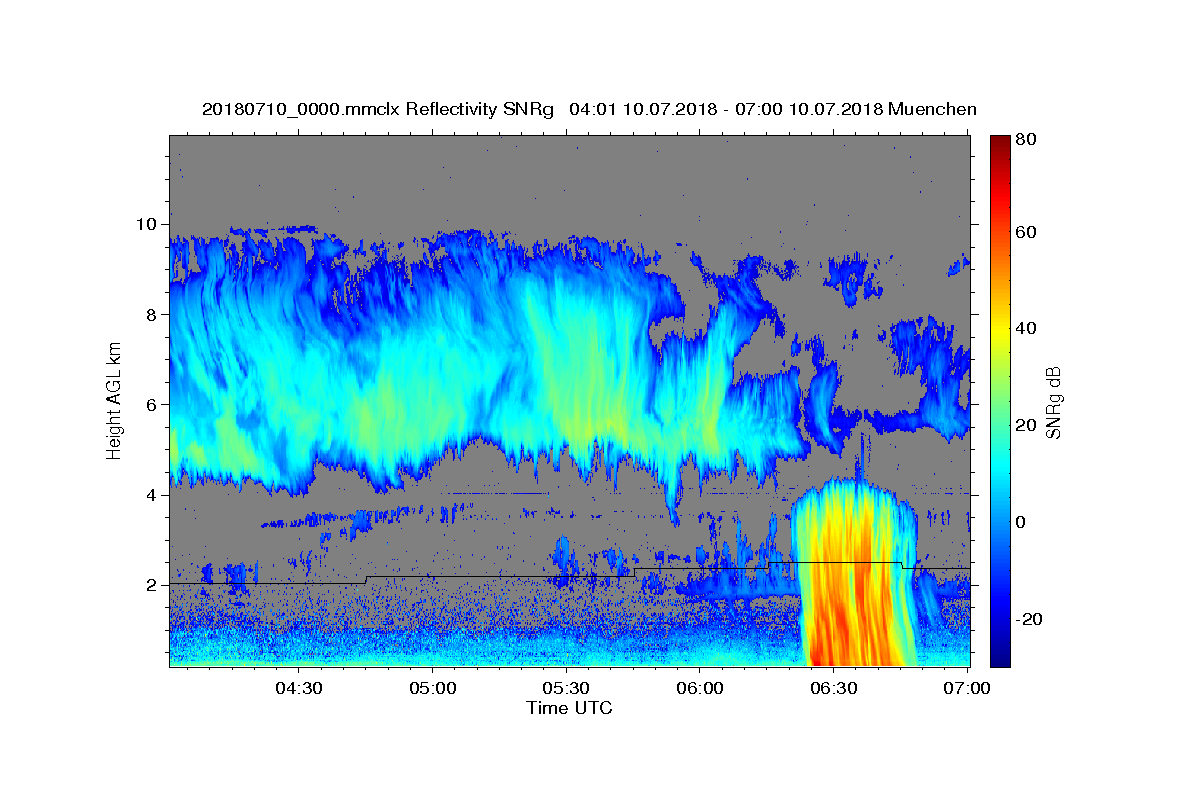Click the plot title text '20180710_0000.mmclx Reflectivity SNRg'

[378, 109]
